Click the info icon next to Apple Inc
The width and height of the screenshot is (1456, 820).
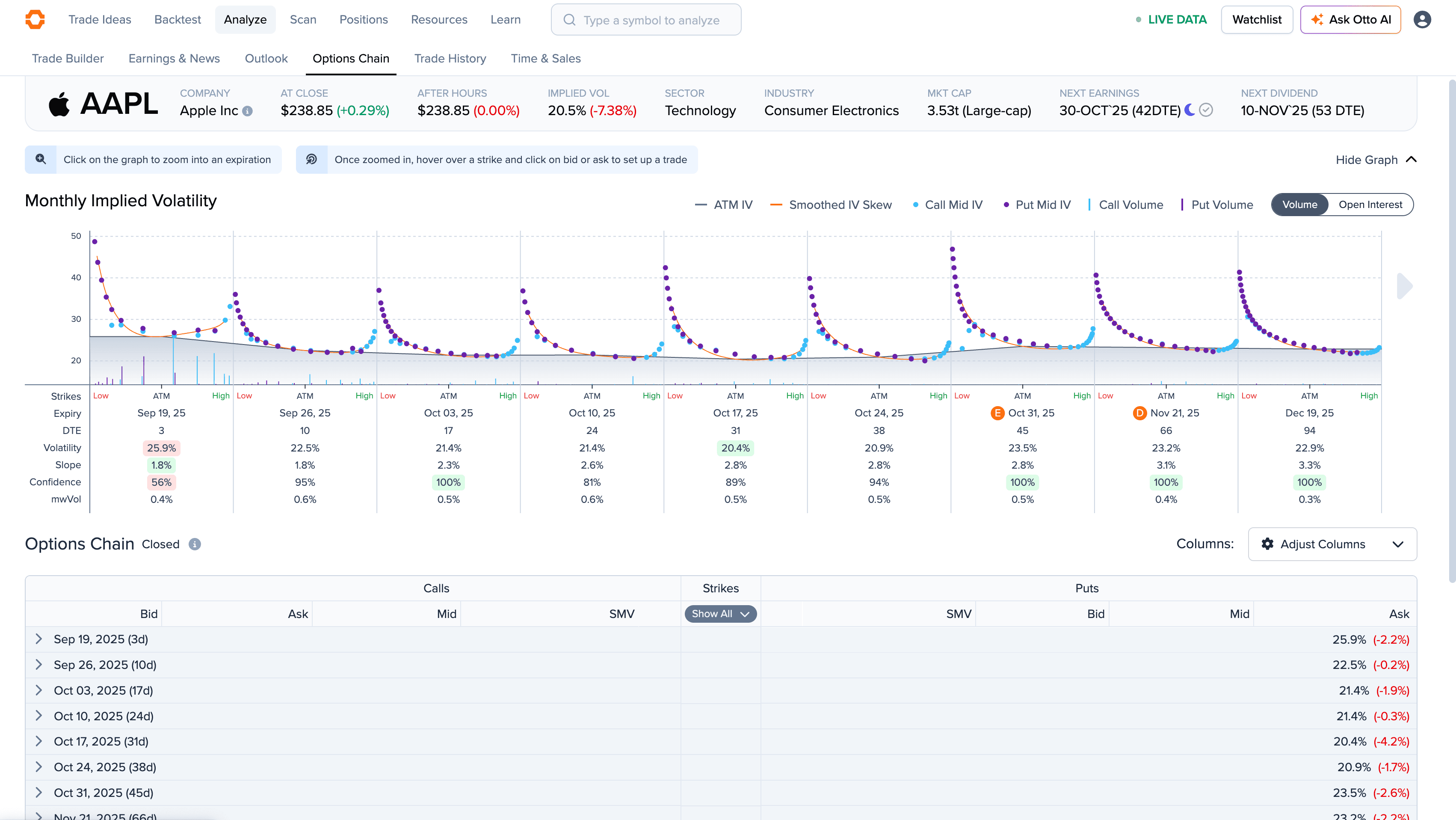(x=248, y=111)
